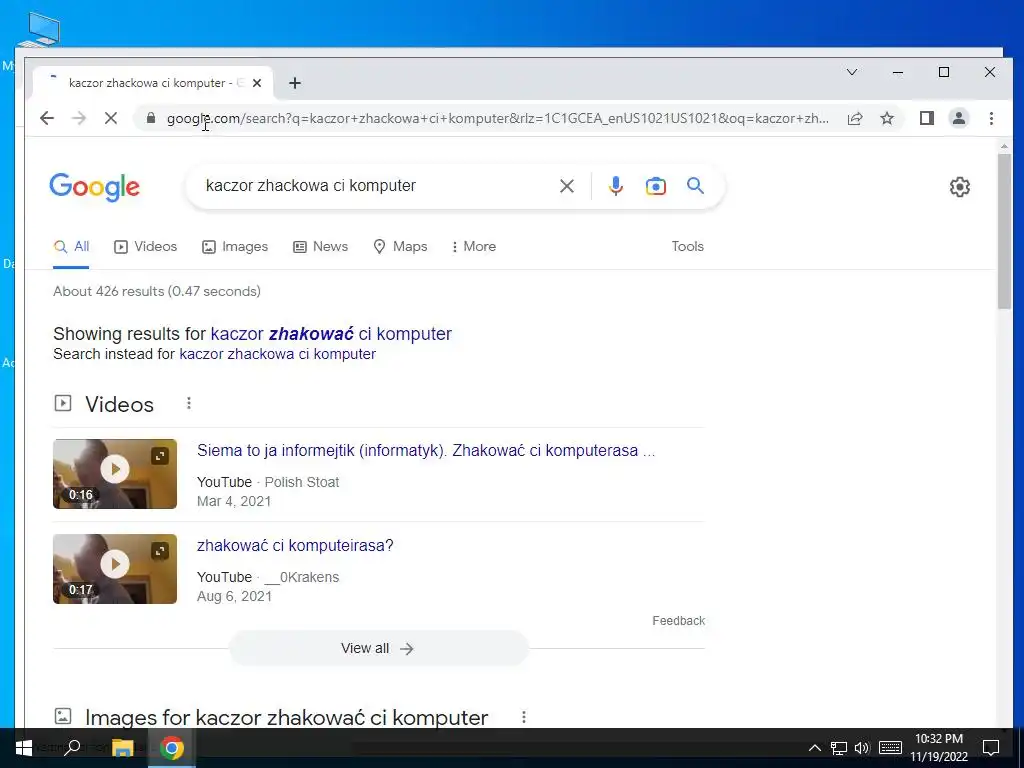
Task: Open File Explorer from taskbar
Action: click(123, 748)
